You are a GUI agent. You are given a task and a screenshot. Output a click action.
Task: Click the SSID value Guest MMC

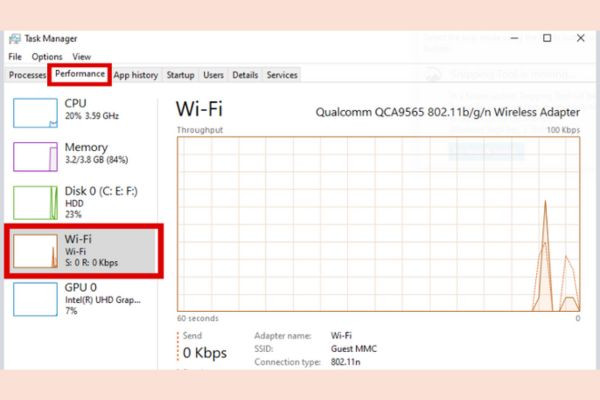click(x=354, y=349)
